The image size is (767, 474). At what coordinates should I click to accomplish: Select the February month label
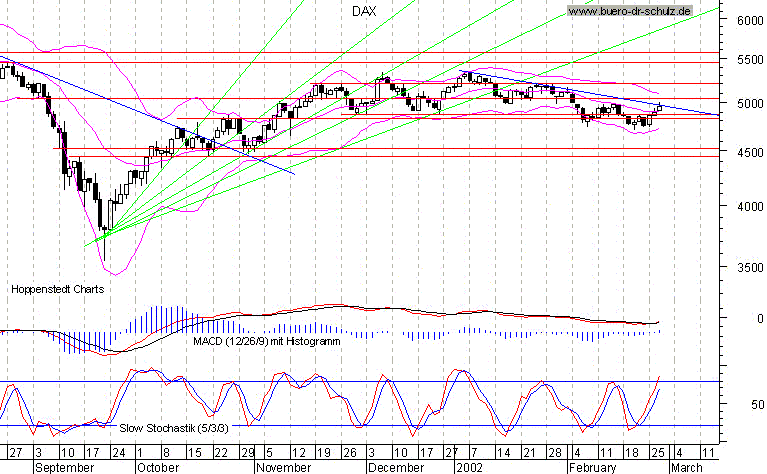(593, 468)
